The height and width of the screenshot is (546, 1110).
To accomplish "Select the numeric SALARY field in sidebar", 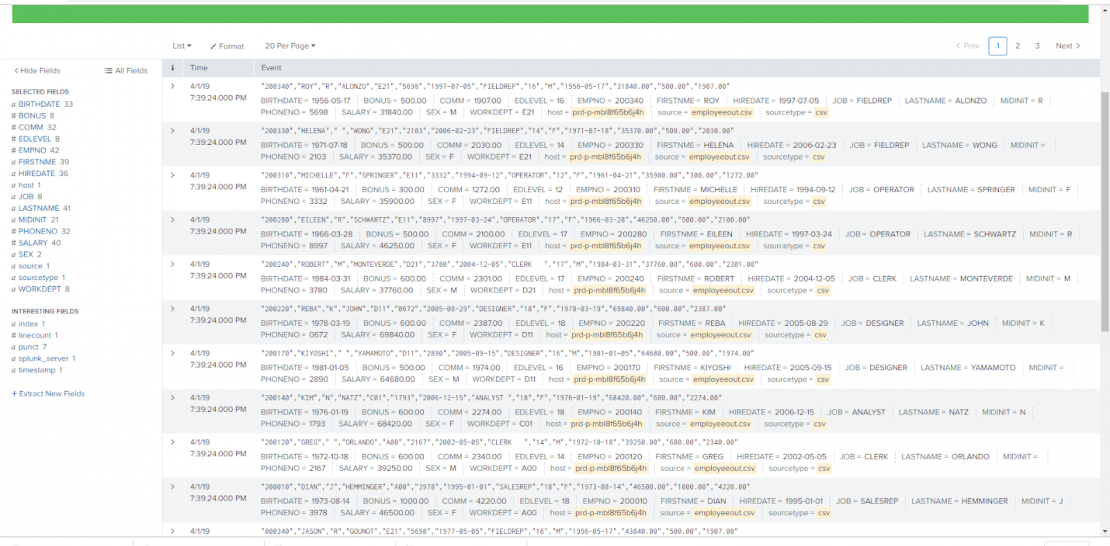I will click(x=40, y=243).
